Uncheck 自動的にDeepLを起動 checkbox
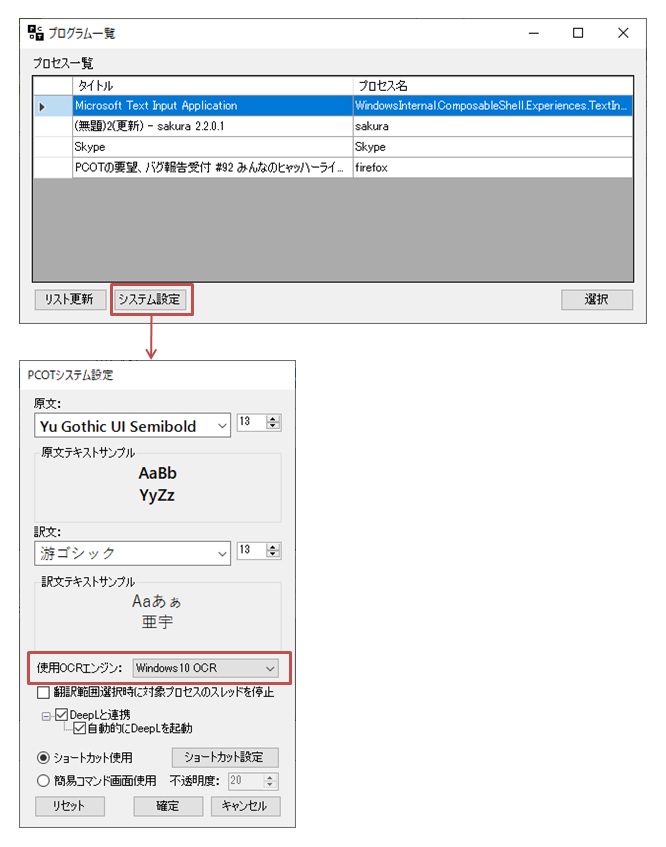 80,728
